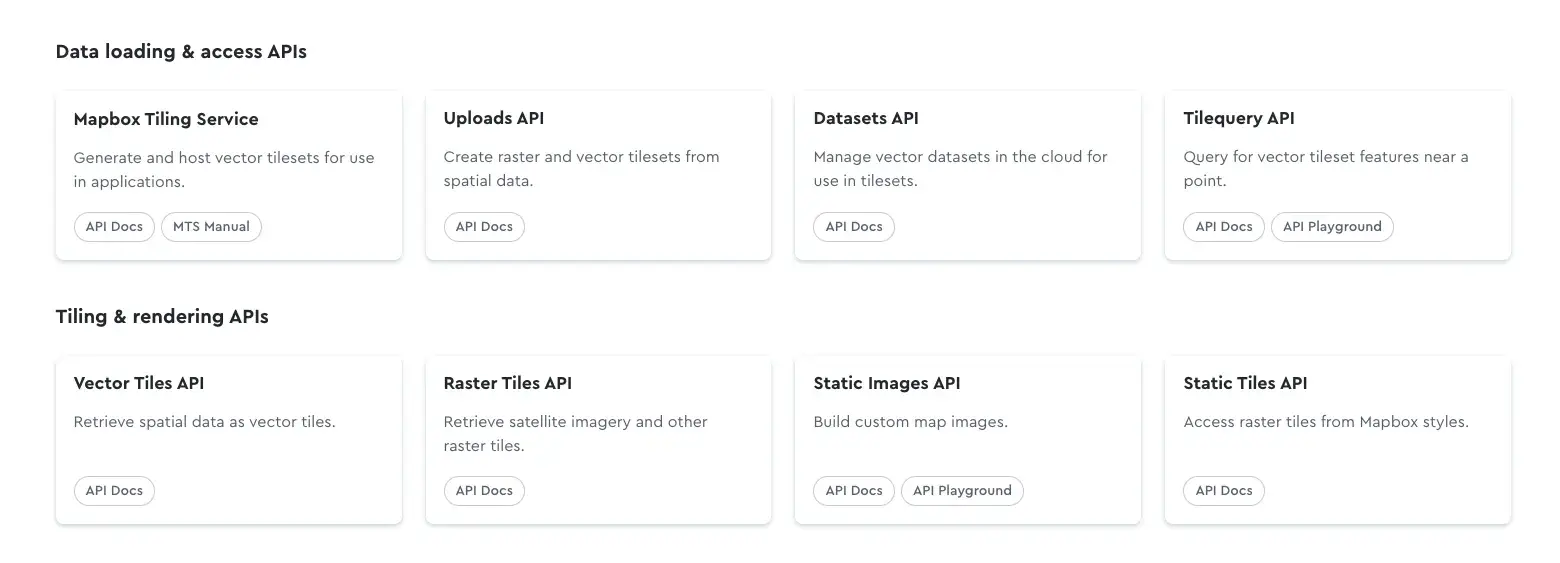The width and height of the screenshot is (1560, 563).
Task: Click the Tiling & rendering APIs heading
Action: pyautogui.click(x=162, y=317)
